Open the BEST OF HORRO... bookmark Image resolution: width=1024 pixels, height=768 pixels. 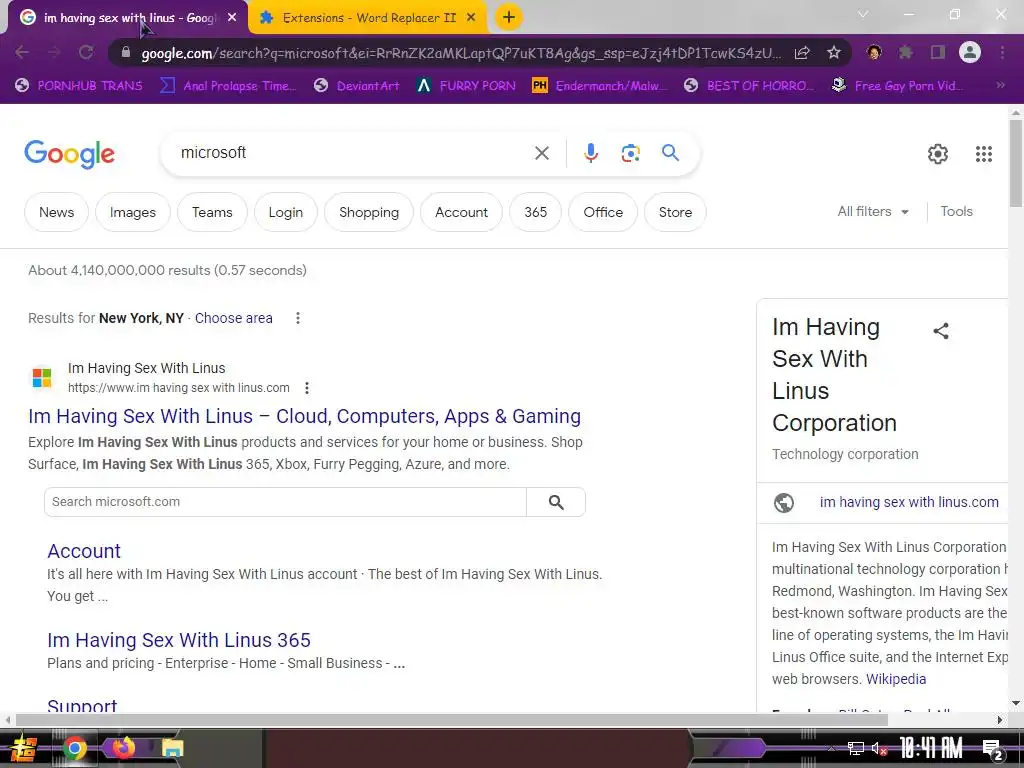749,86
